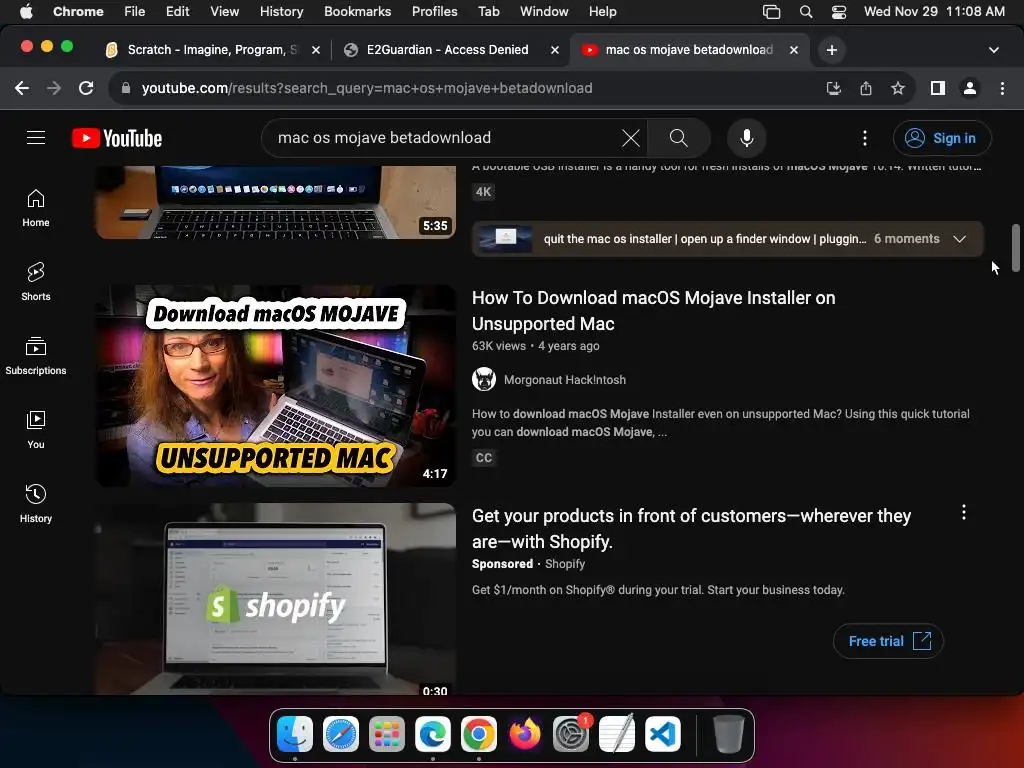Open the Download macOS MOJAVE thumbnail

[276, 385]
